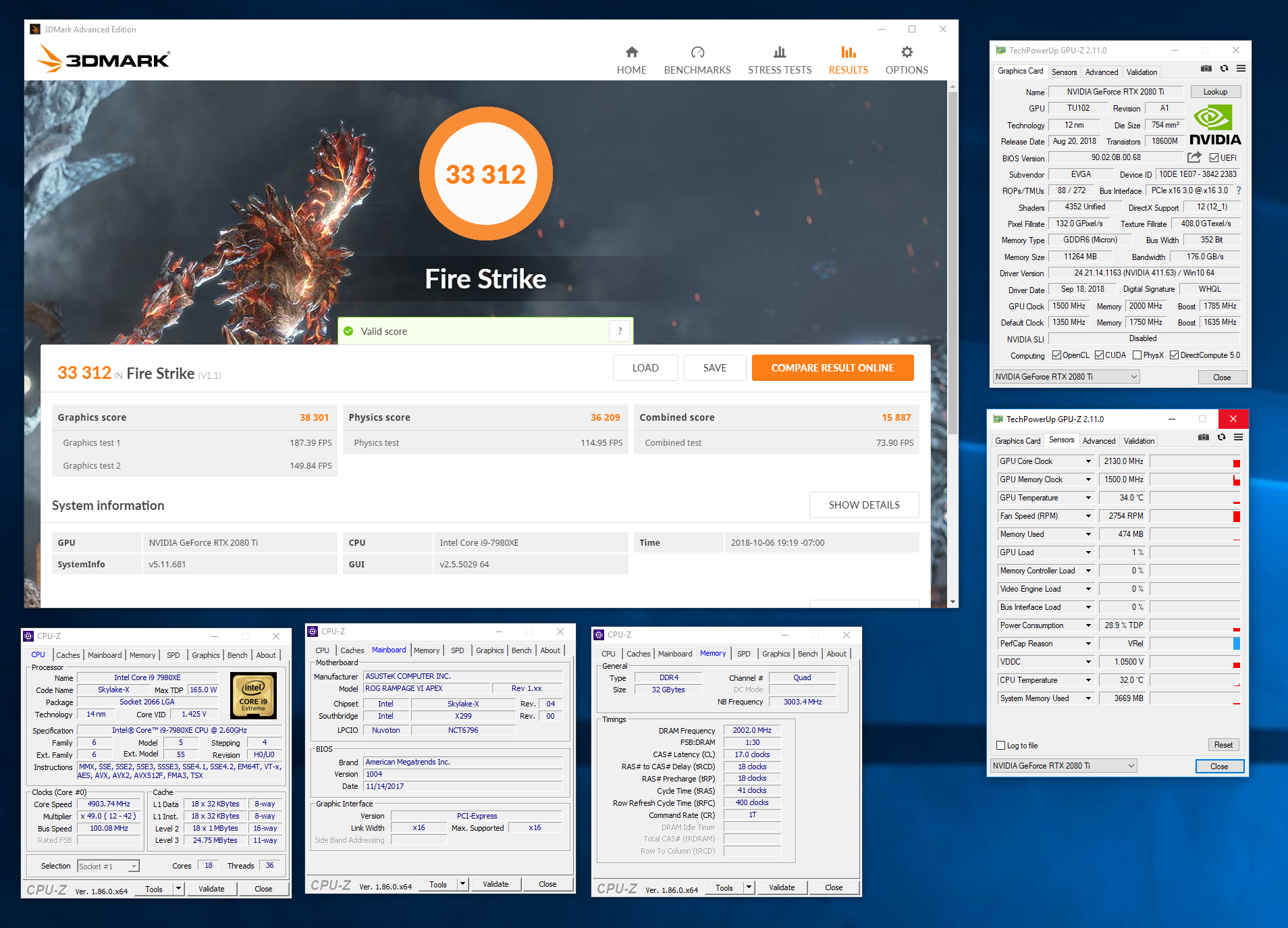Viewport: 1288px width, 928px height.
Task: Click the Save button in 3DMark
Action: click(x=715, y=368)
